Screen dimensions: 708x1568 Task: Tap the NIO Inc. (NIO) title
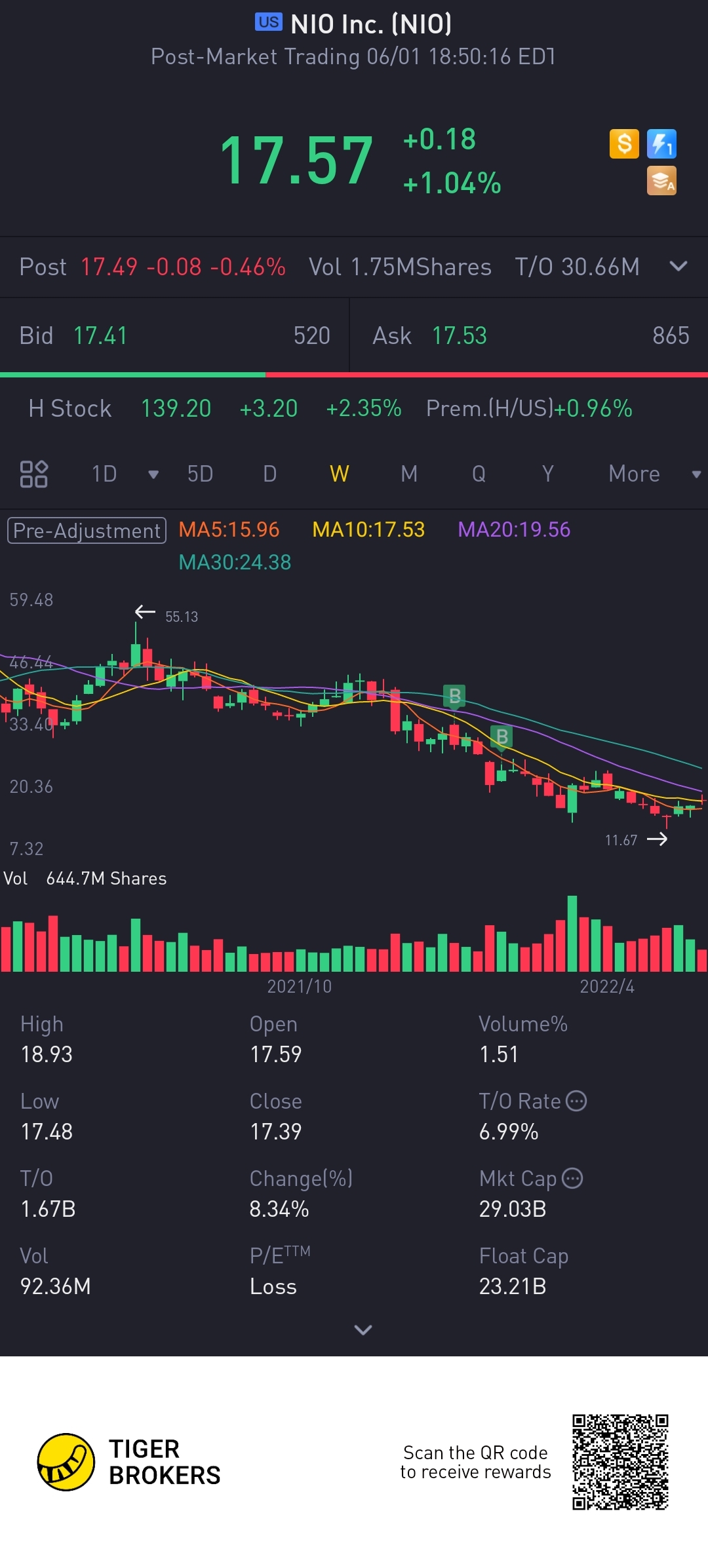pyautogui.click(x=371, y=24)
